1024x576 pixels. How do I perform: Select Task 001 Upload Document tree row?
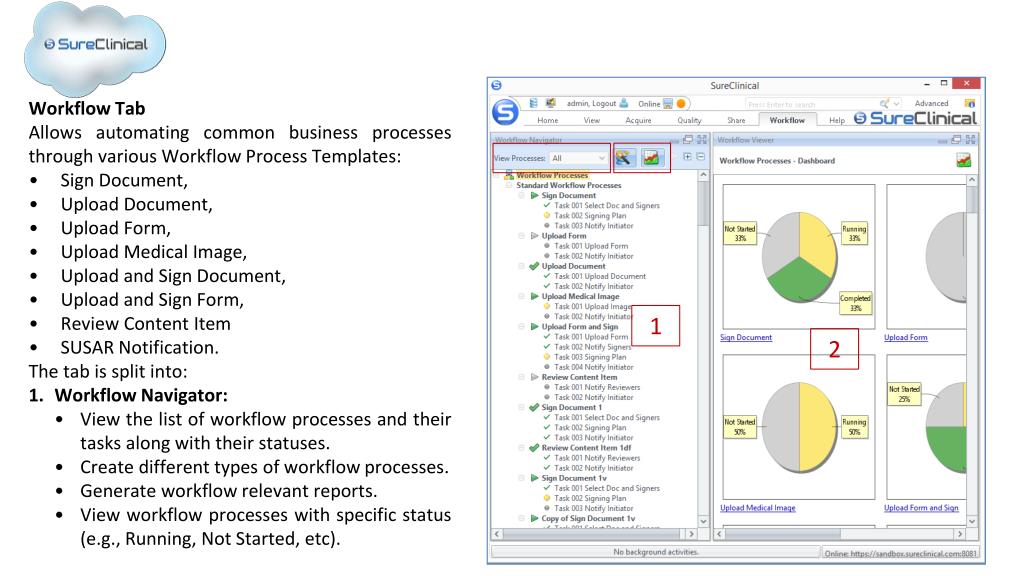600,276
